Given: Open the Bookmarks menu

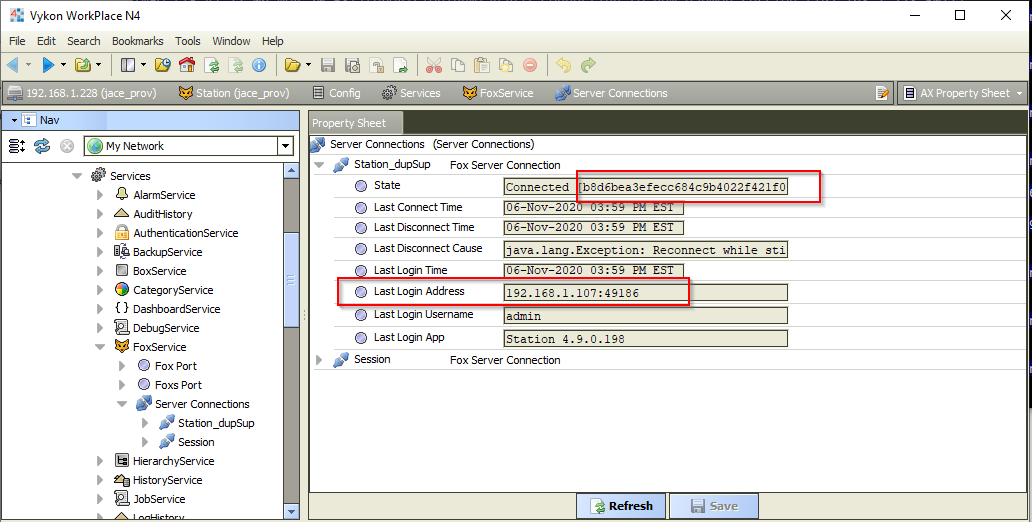Looking at the screenshot, I should point(138,41).
